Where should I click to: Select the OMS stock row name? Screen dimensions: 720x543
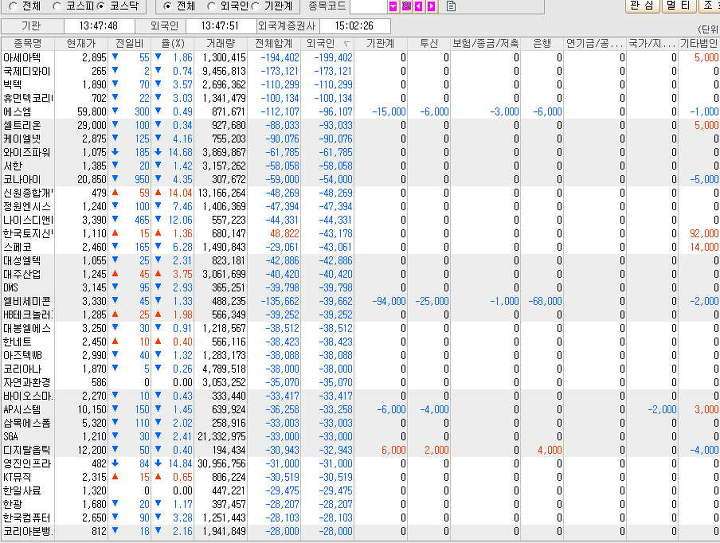11,288
